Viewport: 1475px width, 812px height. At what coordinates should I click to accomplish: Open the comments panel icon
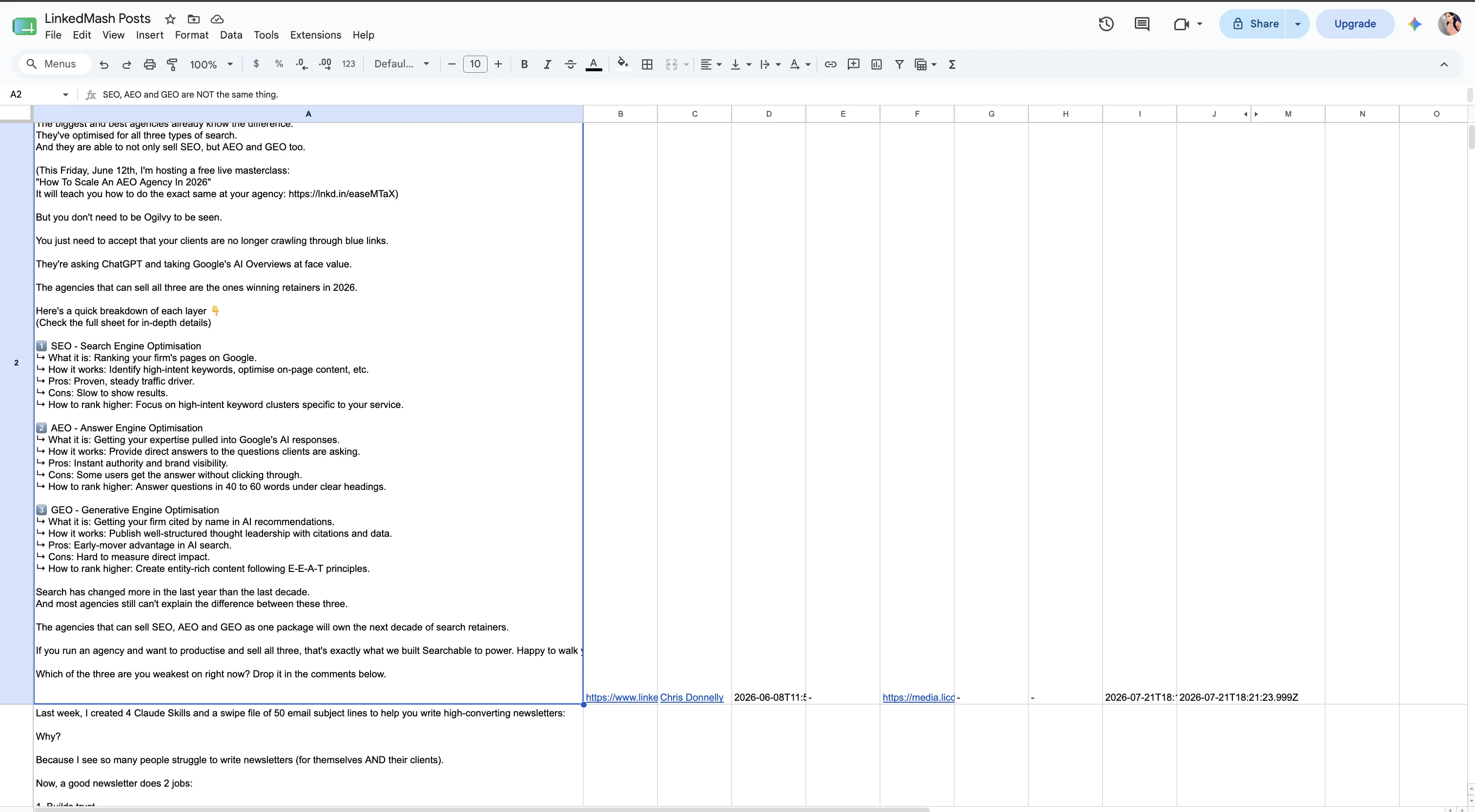click(x=1142, y=23)
